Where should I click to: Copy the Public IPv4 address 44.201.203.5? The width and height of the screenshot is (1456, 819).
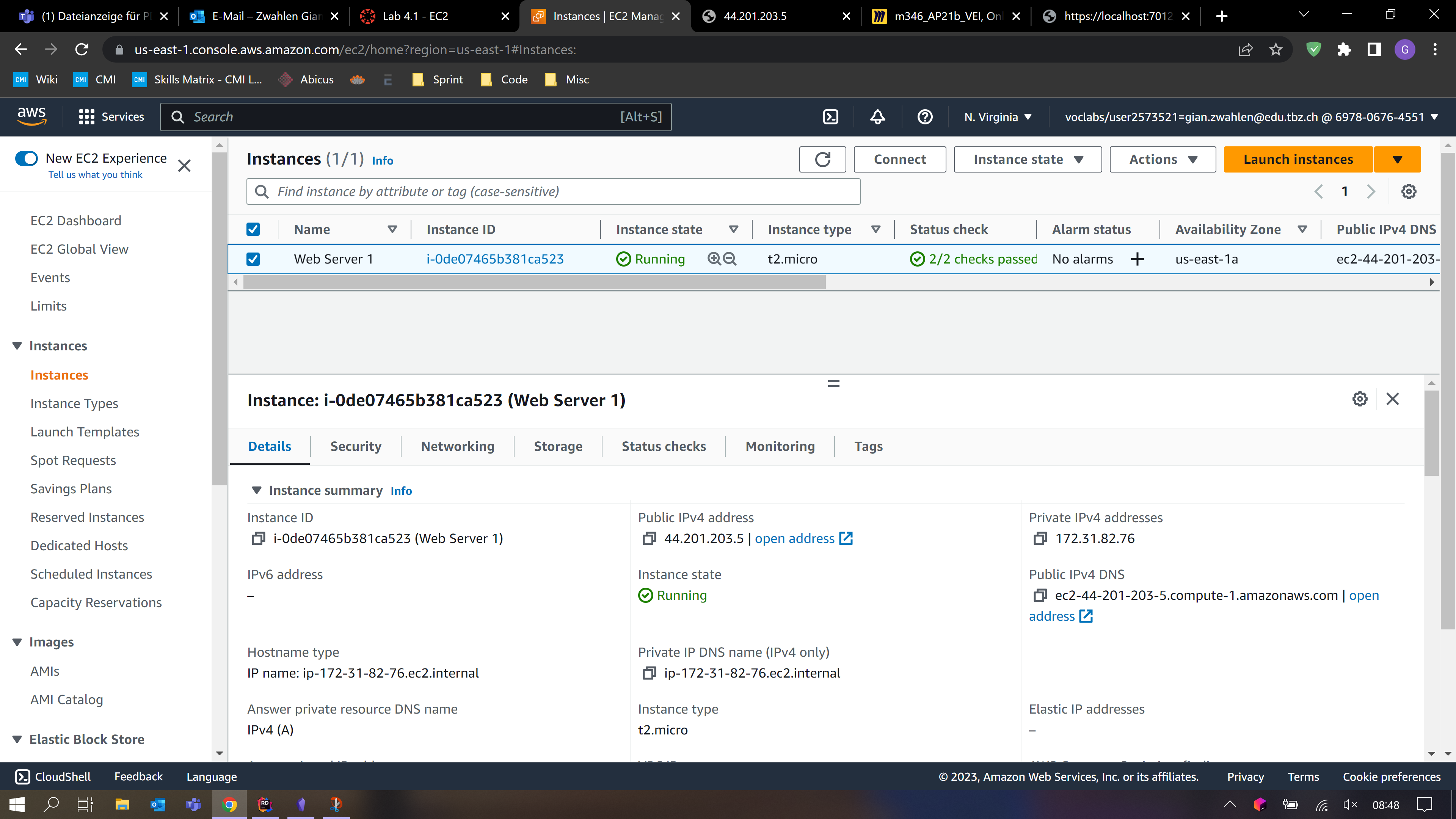[649, 539]
